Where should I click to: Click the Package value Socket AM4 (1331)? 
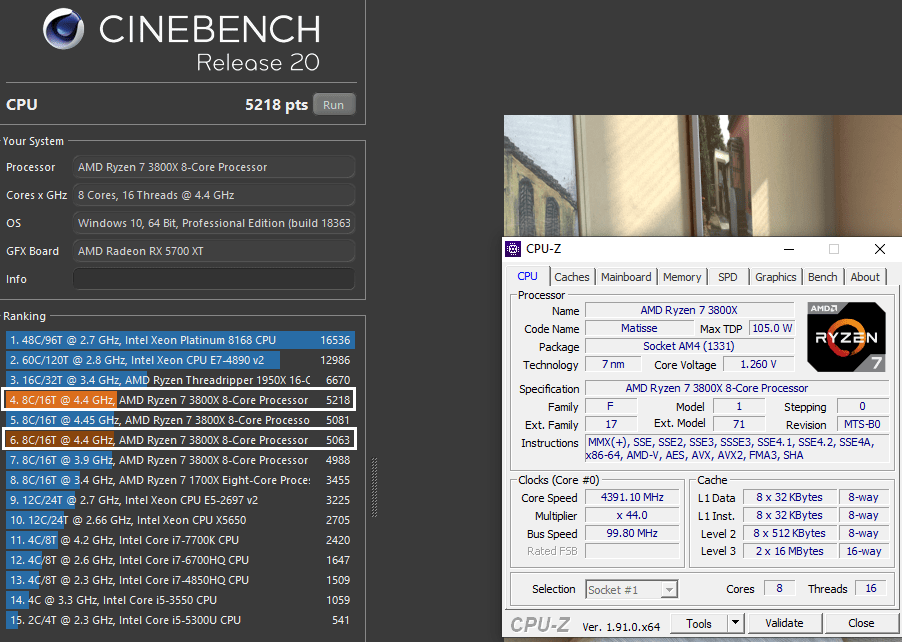[689, 346]
